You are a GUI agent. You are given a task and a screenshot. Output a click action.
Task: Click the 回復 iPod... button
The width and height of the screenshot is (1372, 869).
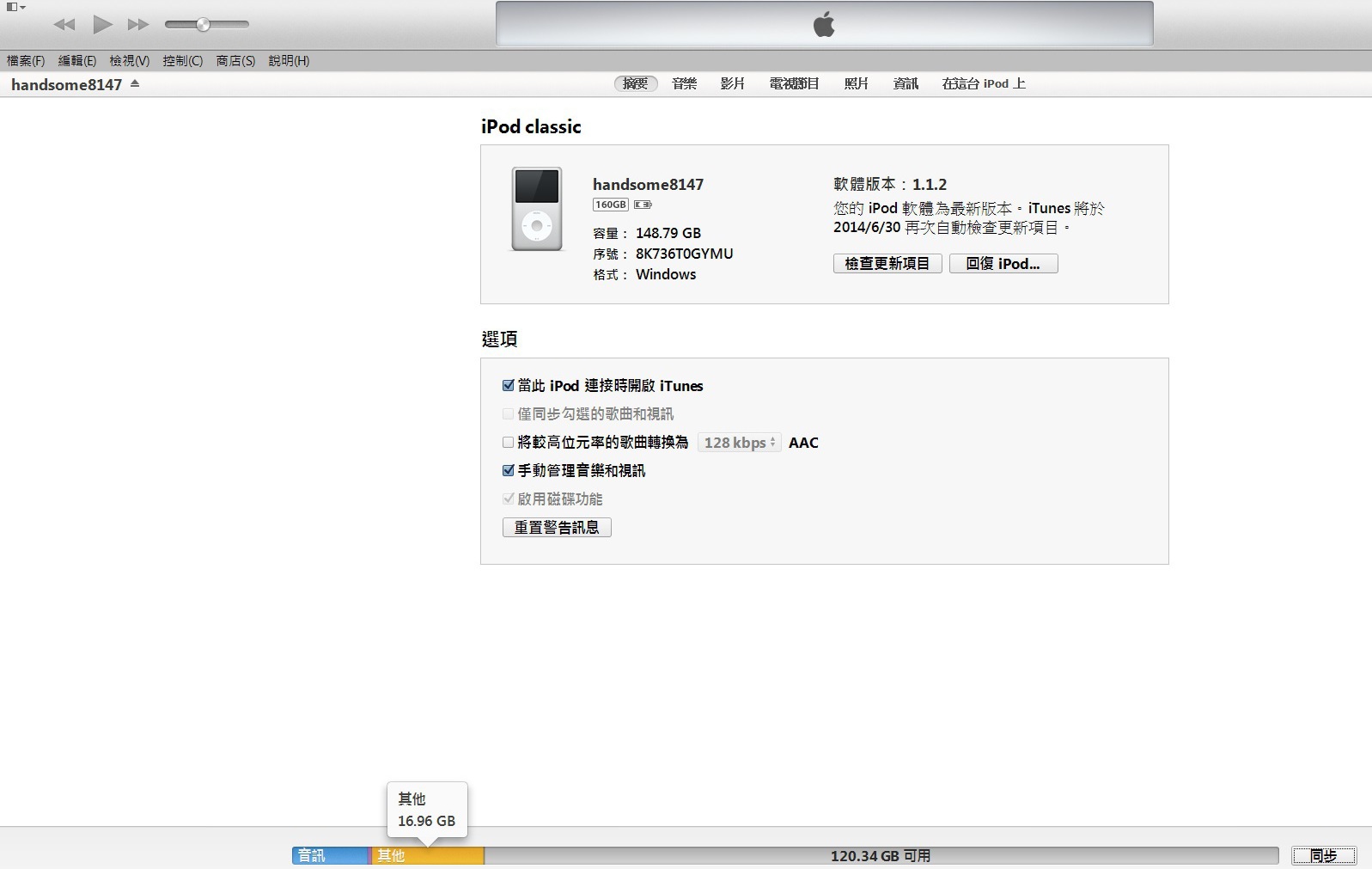point(1003,264)
